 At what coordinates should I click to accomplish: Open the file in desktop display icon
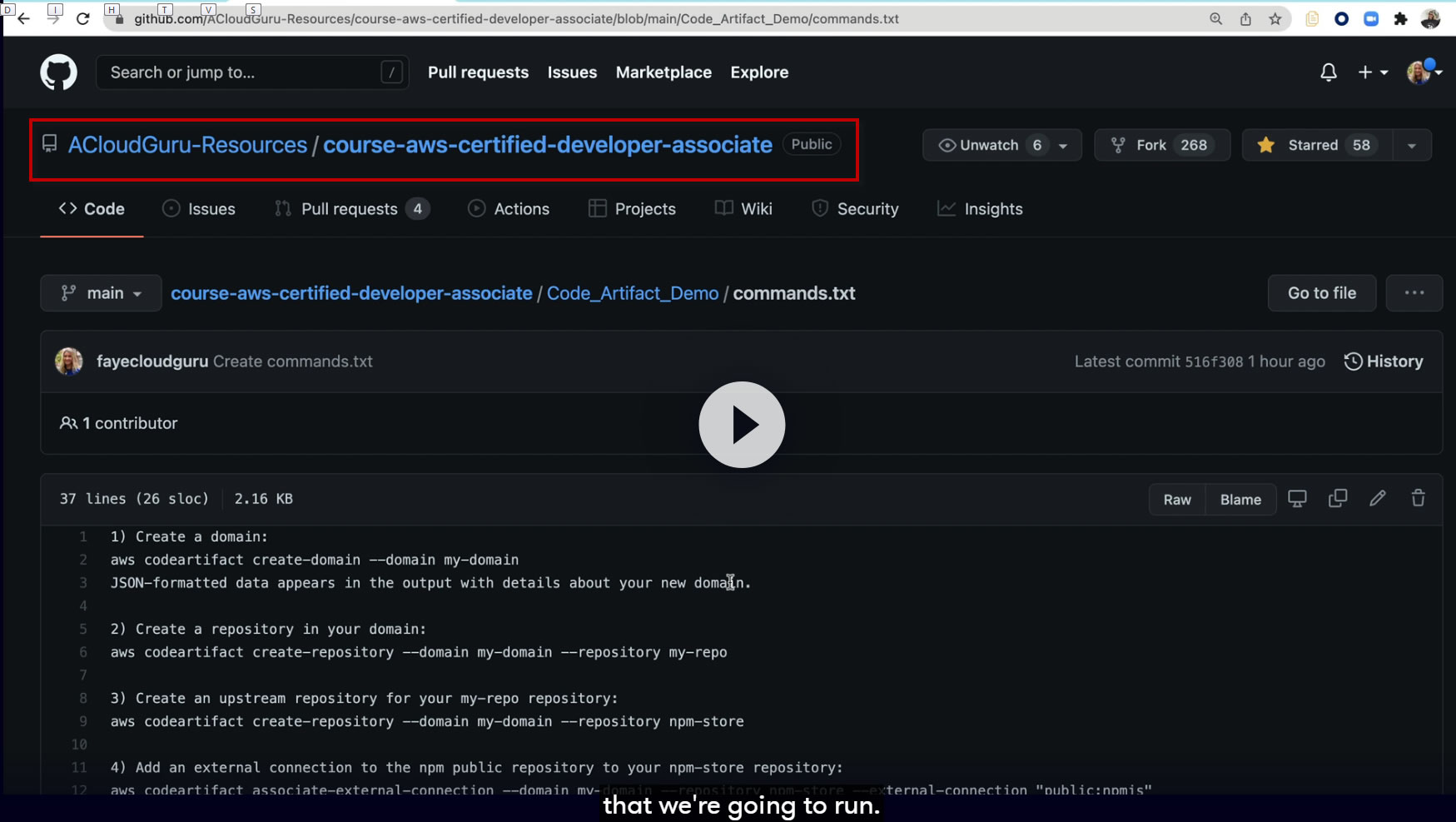coord(1297,499)
